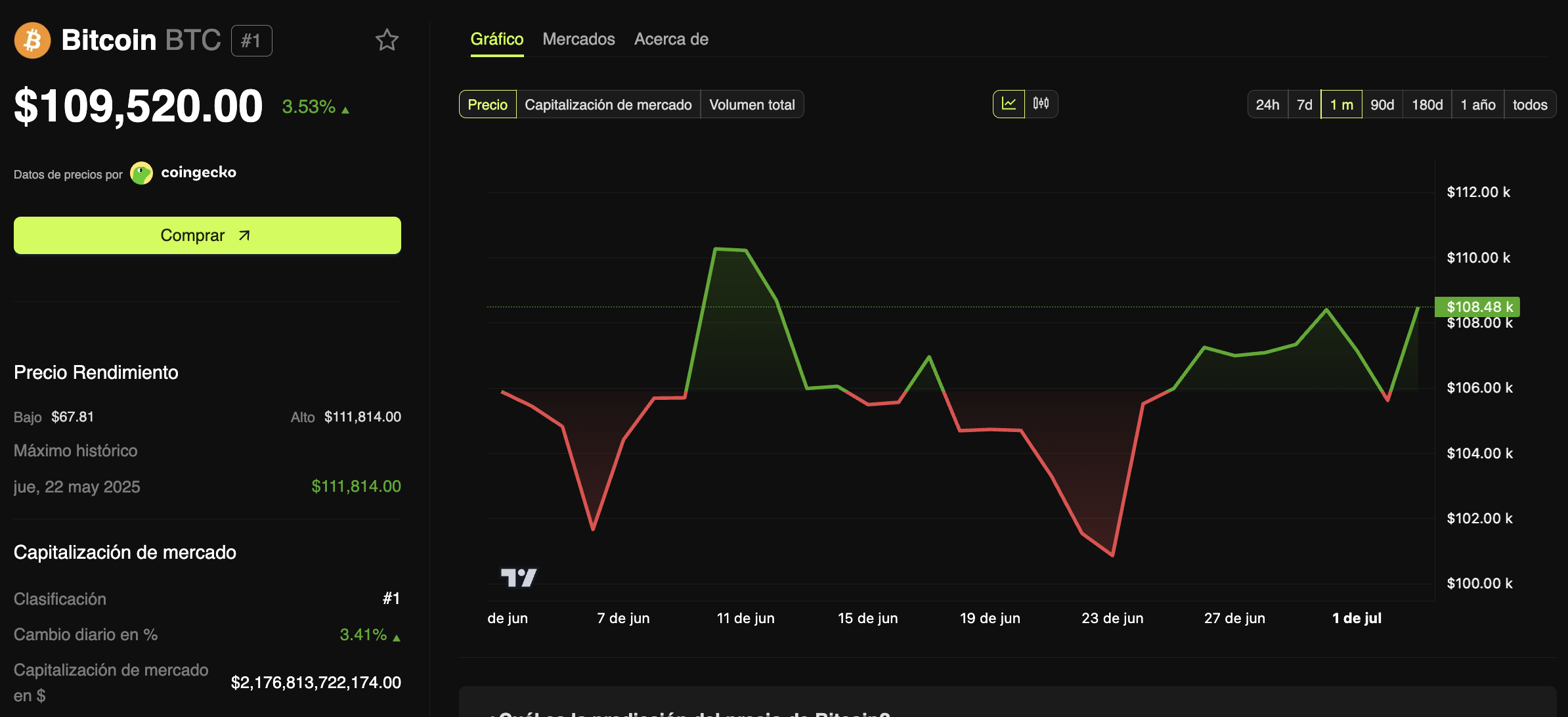This screenshot has height=717, width=1568.
Task: Open the Acerca de tab
Action: click(671, 39)
